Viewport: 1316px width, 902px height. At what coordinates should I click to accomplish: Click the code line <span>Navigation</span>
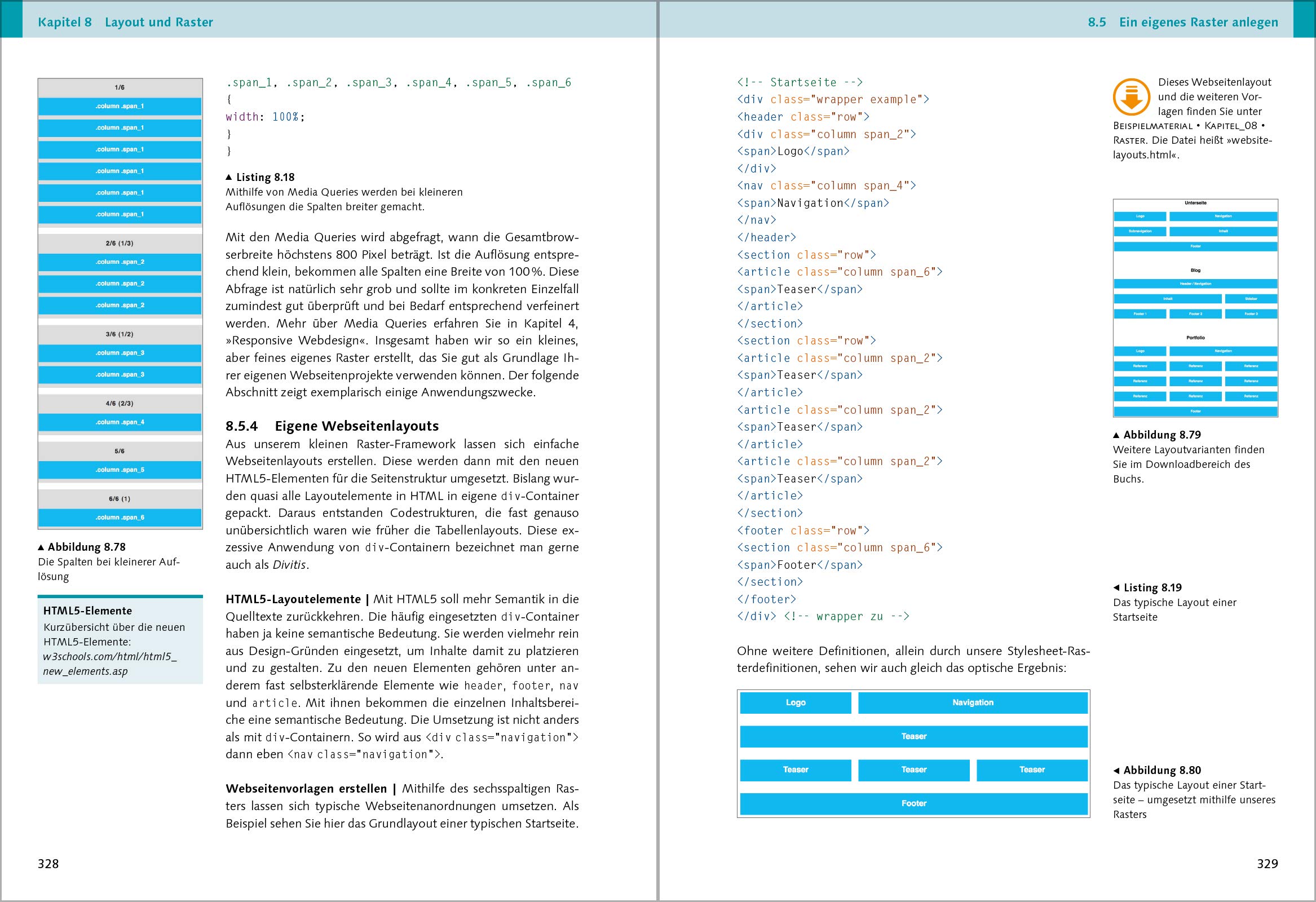[x=813, y=203]
